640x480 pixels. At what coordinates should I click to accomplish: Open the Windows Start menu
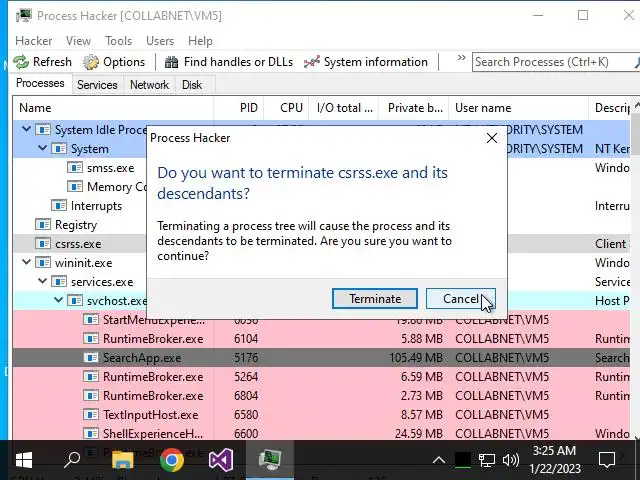[x=24, y=460]
